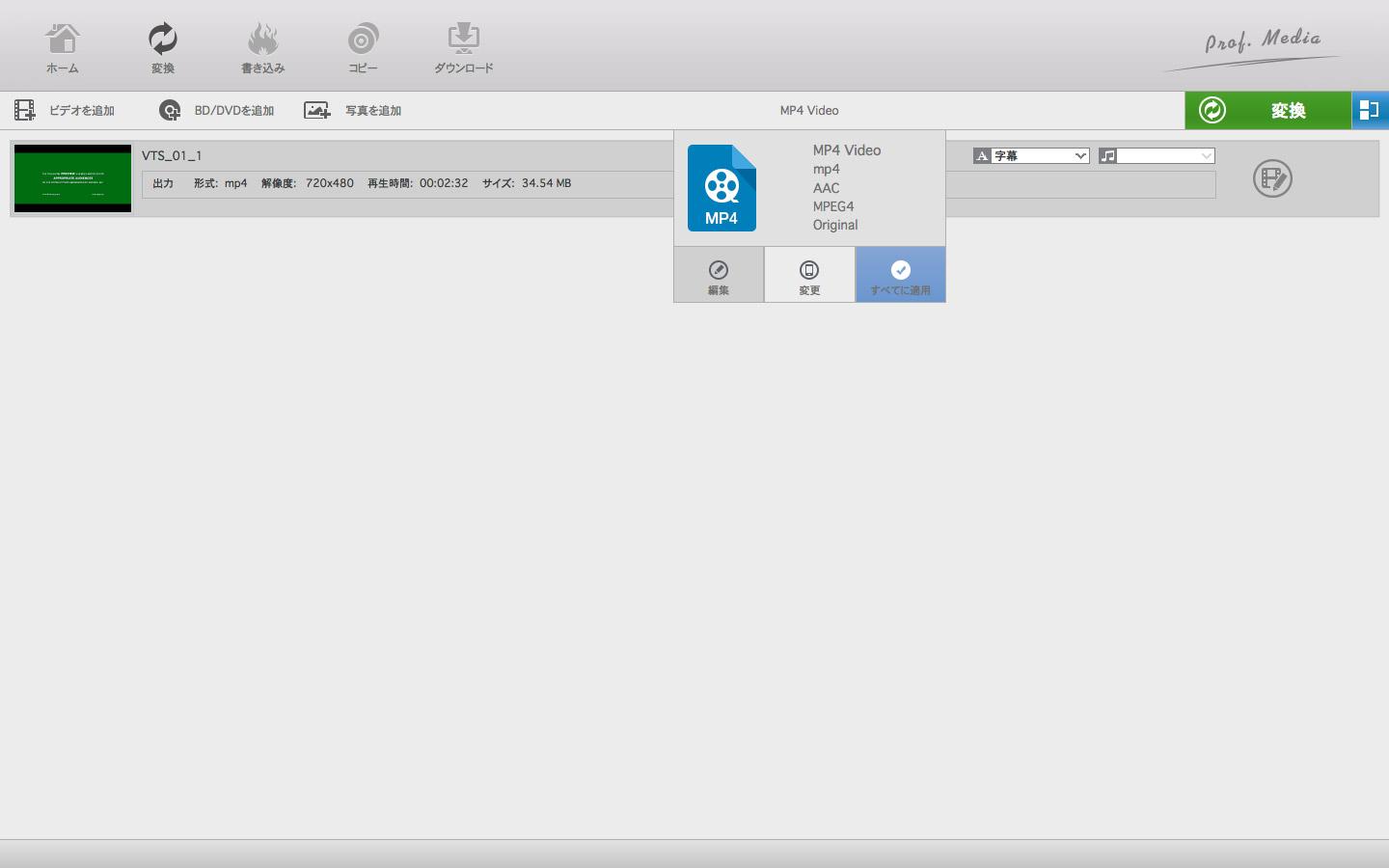The image size is (1389, 868).
Task: Click the duration value 00:02:32
Action: click(x=444, y=183)
